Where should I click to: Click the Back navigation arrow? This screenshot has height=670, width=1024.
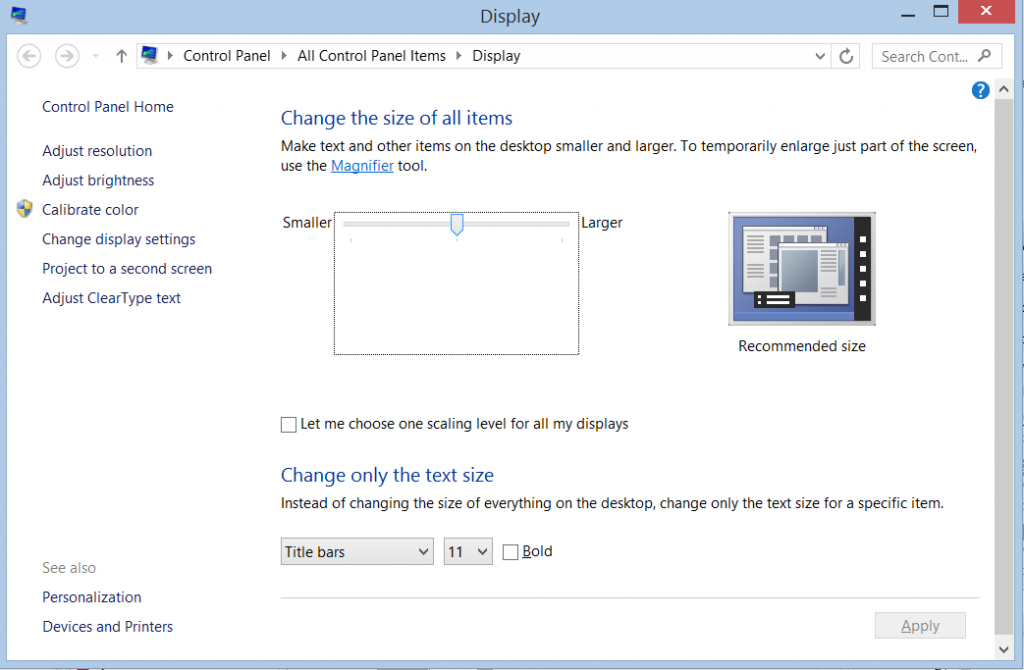29,56
